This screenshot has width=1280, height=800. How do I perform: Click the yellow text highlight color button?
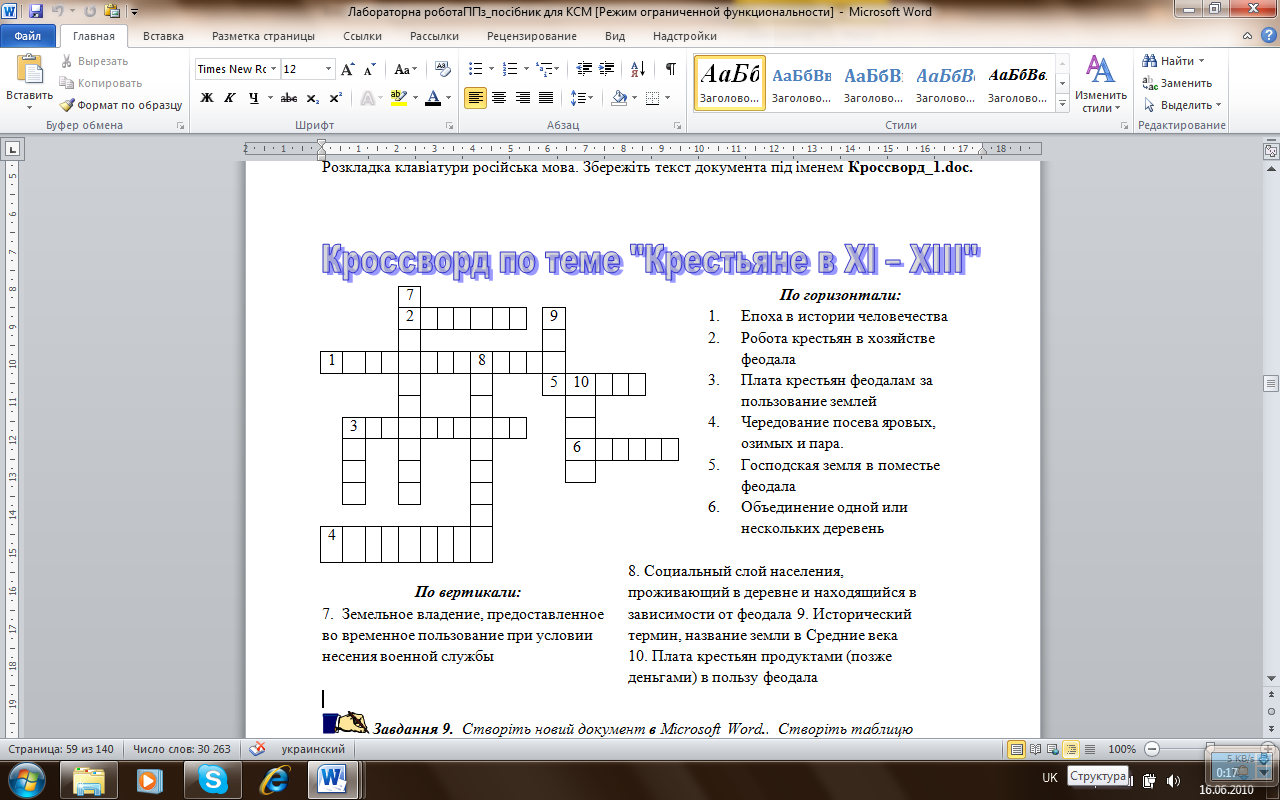tap(397, 98)
